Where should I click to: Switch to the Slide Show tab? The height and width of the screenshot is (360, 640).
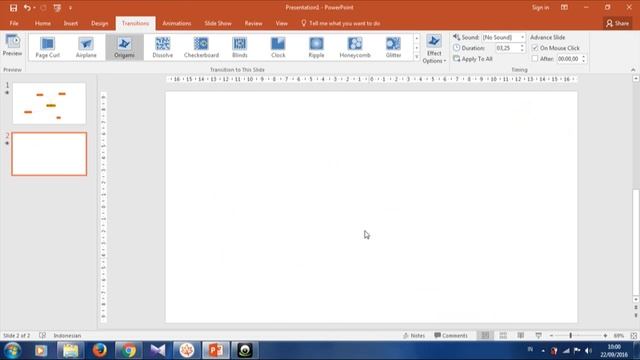point(218,23)
